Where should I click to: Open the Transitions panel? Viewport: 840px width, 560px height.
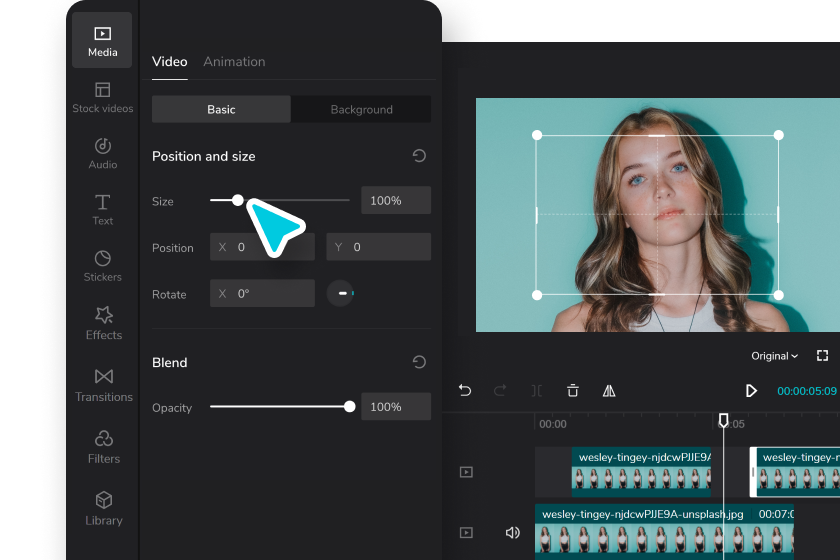coord(103,385)
